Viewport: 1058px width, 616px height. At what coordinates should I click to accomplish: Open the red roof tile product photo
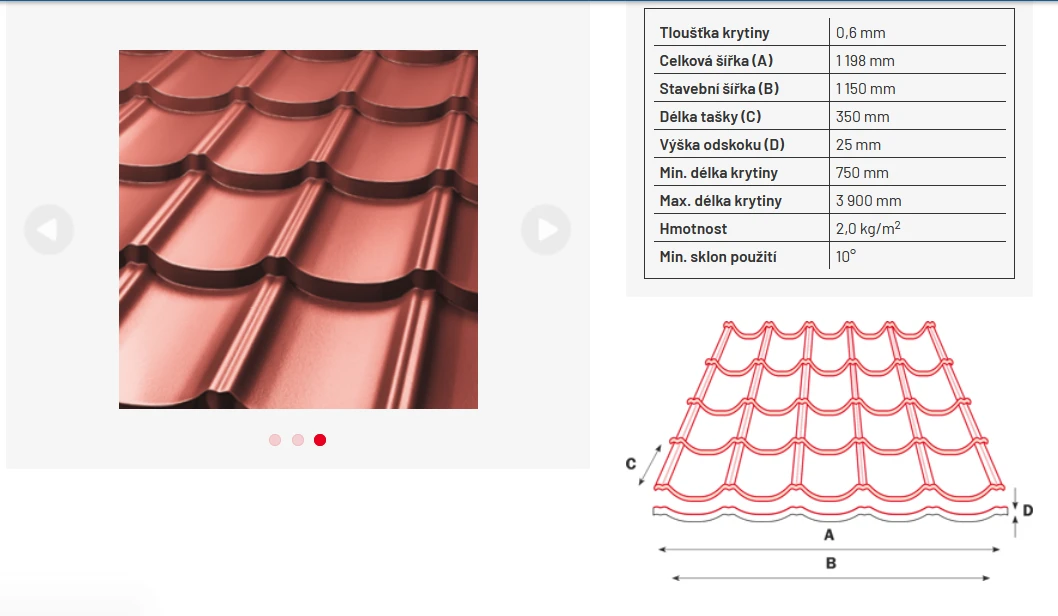pyautogui.click(x=298, y=229)
